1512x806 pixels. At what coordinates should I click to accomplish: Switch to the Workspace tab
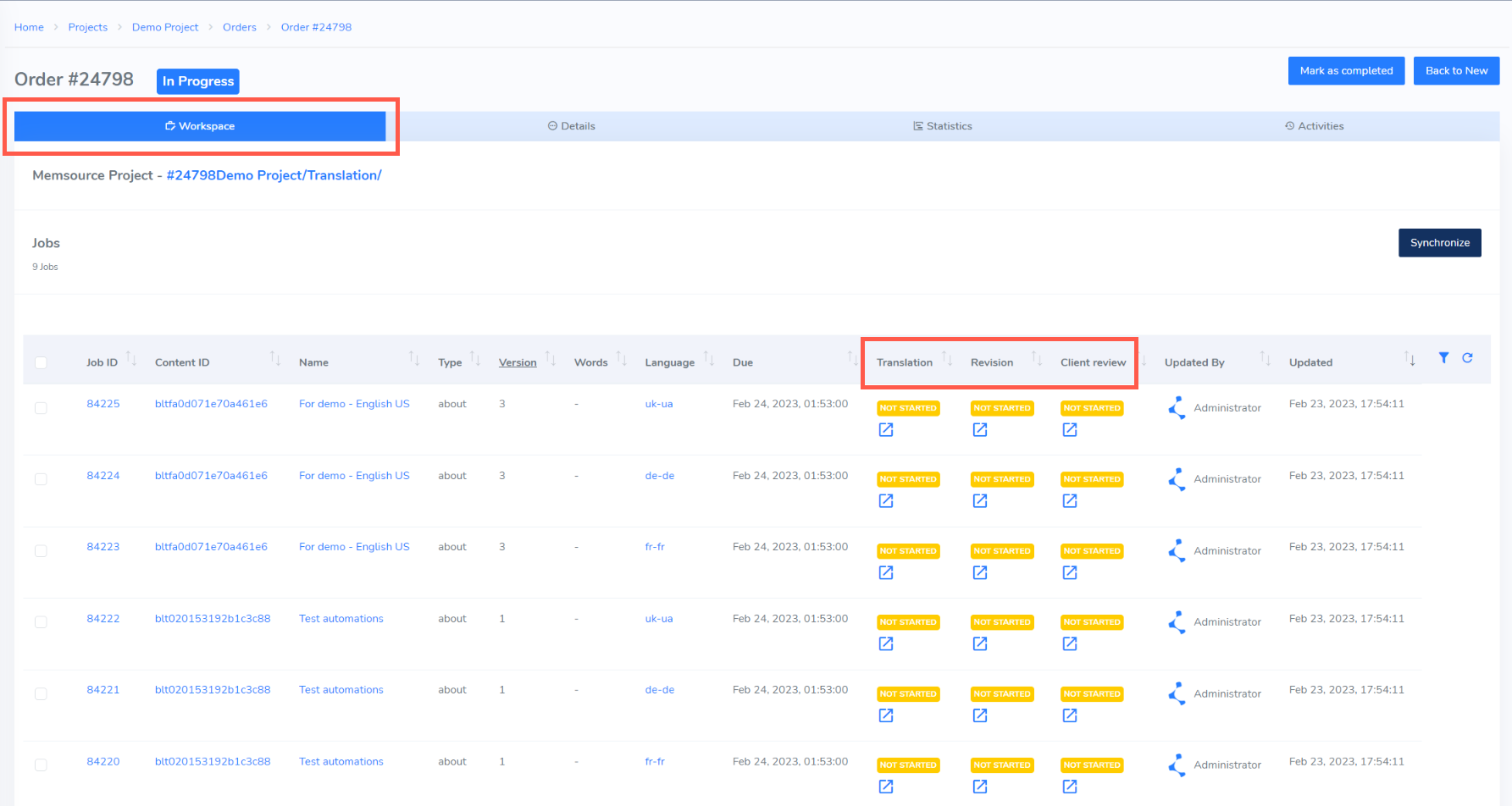[200, 126]
